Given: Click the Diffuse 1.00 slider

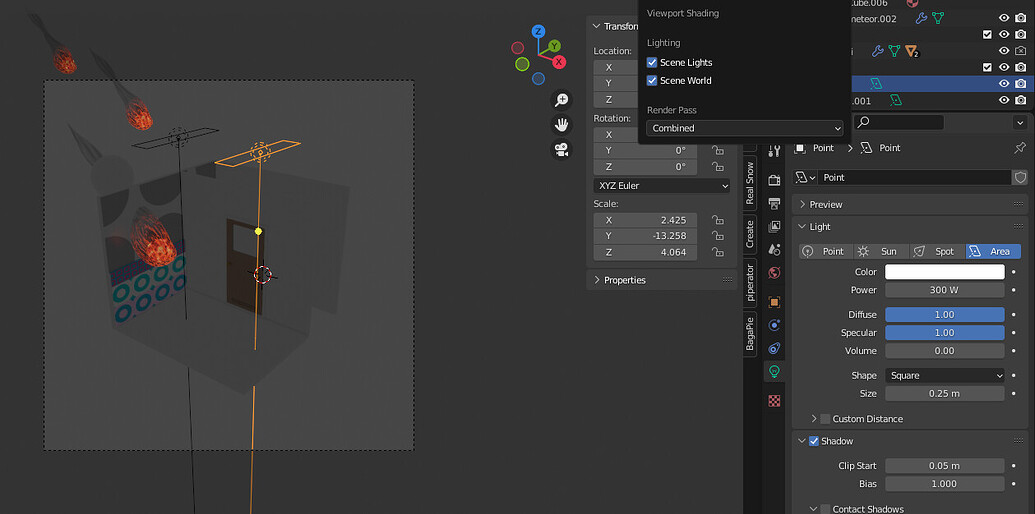Looking at the screenshot, I should coord(945,315).
